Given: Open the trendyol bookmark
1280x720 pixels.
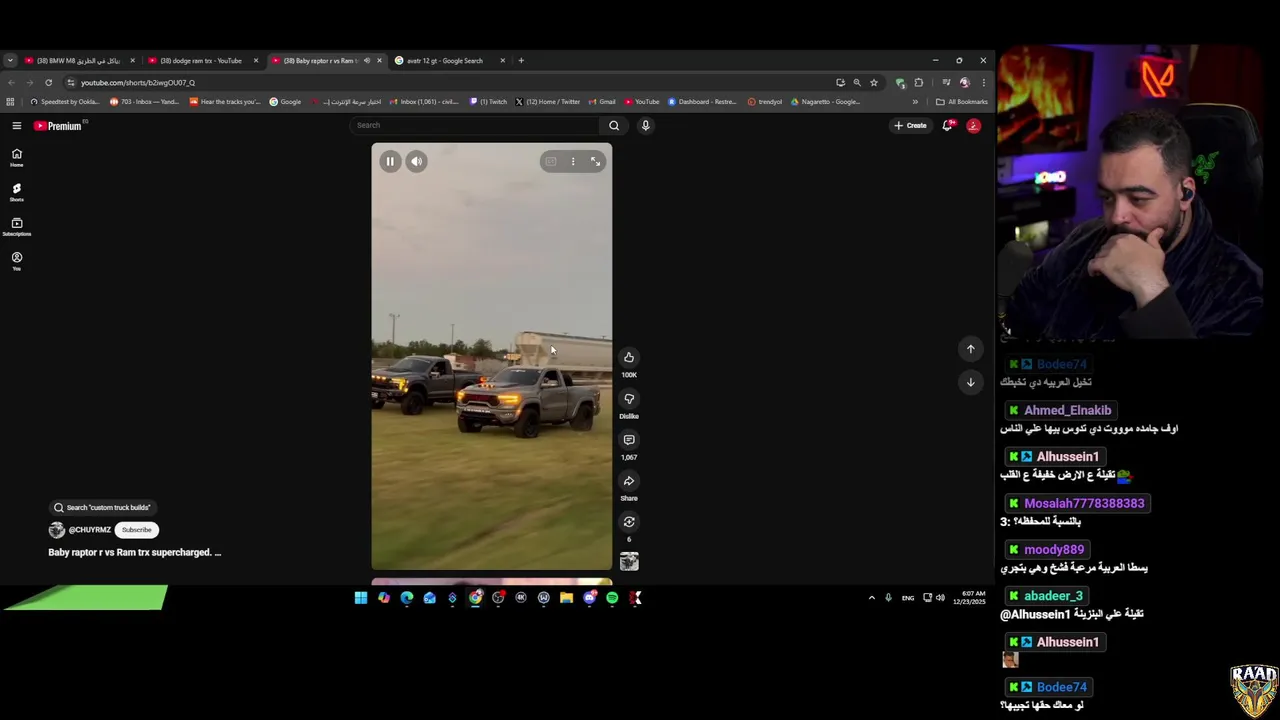Looking at the screenshot, I should 764,101.
